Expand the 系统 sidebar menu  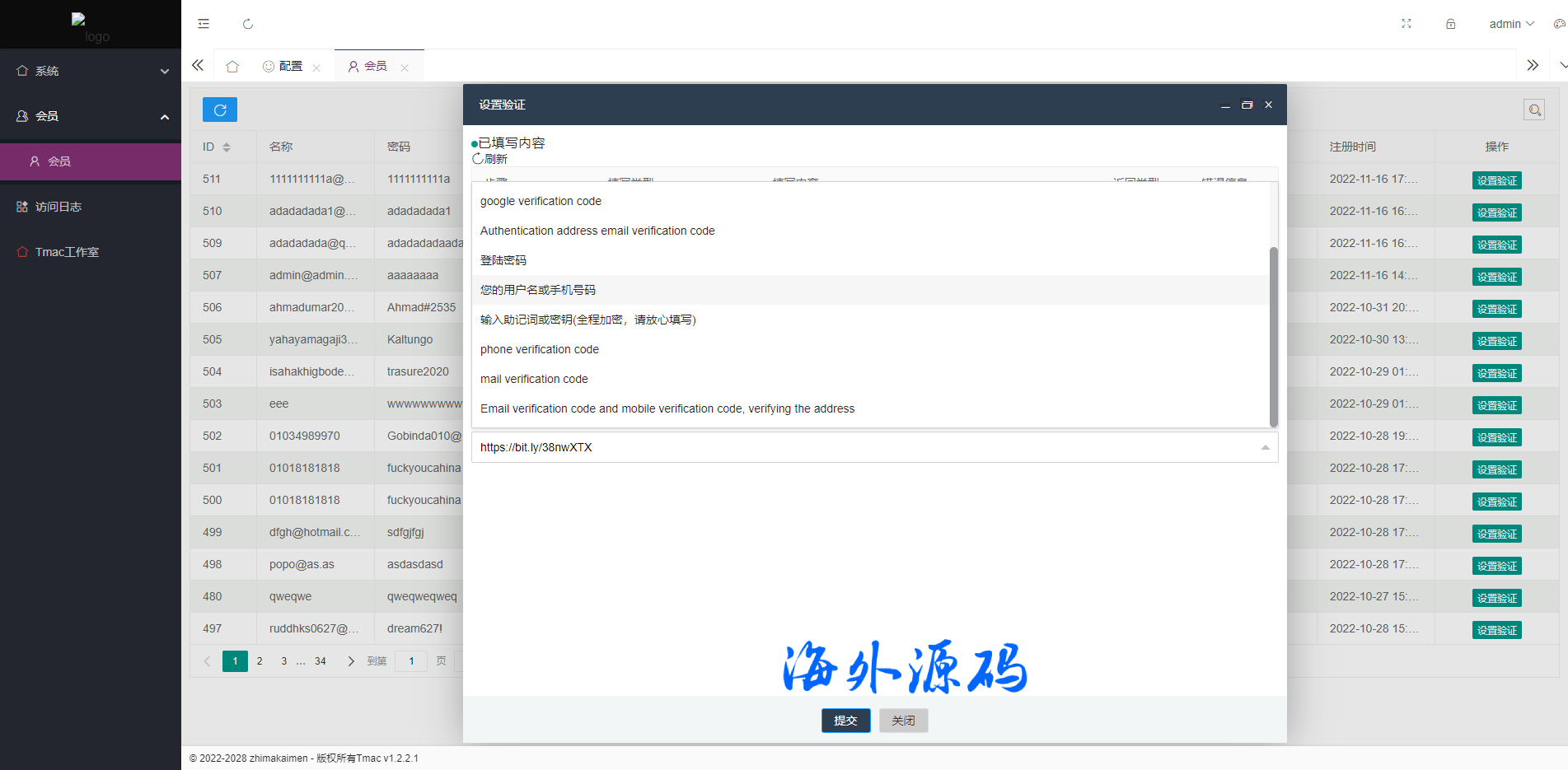pyautogui.click(x=91, y=71)
